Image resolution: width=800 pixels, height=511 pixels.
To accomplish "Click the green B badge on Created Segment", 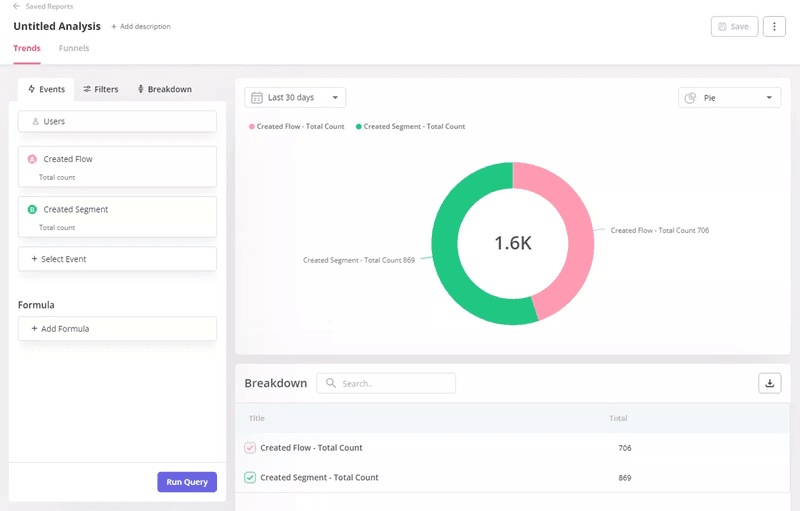I will (32, 210).
